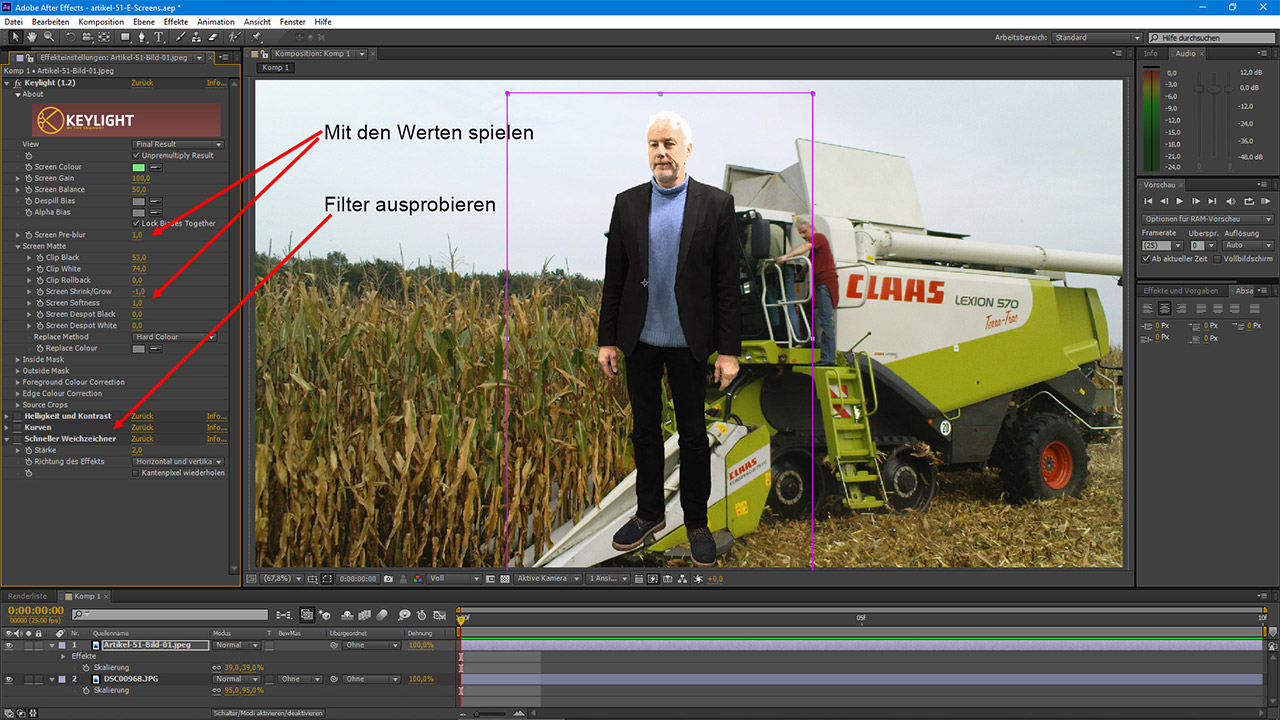Select the Zoom tool
This screenshot has width=1280, height=720.
point(47,36)
